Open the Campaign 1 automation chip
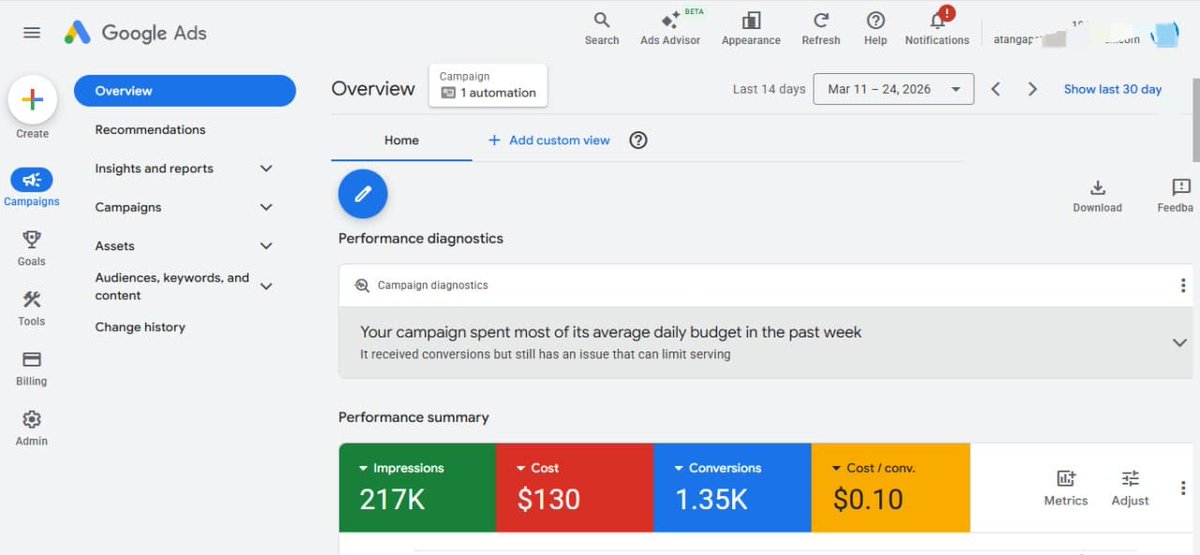Image resolution: width=1200 pixels, height=555 pixels. tap(488, 85)
